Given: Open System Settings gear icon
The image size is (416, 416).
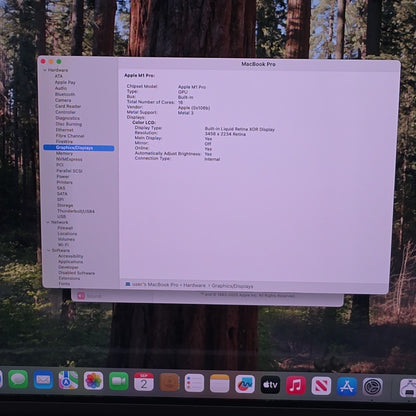Looking at the screenshot, I should click(x=372, y=387).
